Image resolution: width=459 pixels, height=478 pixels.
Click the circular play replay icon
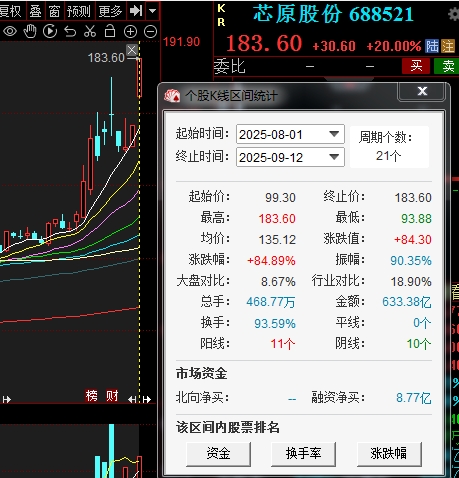[50, 32]
